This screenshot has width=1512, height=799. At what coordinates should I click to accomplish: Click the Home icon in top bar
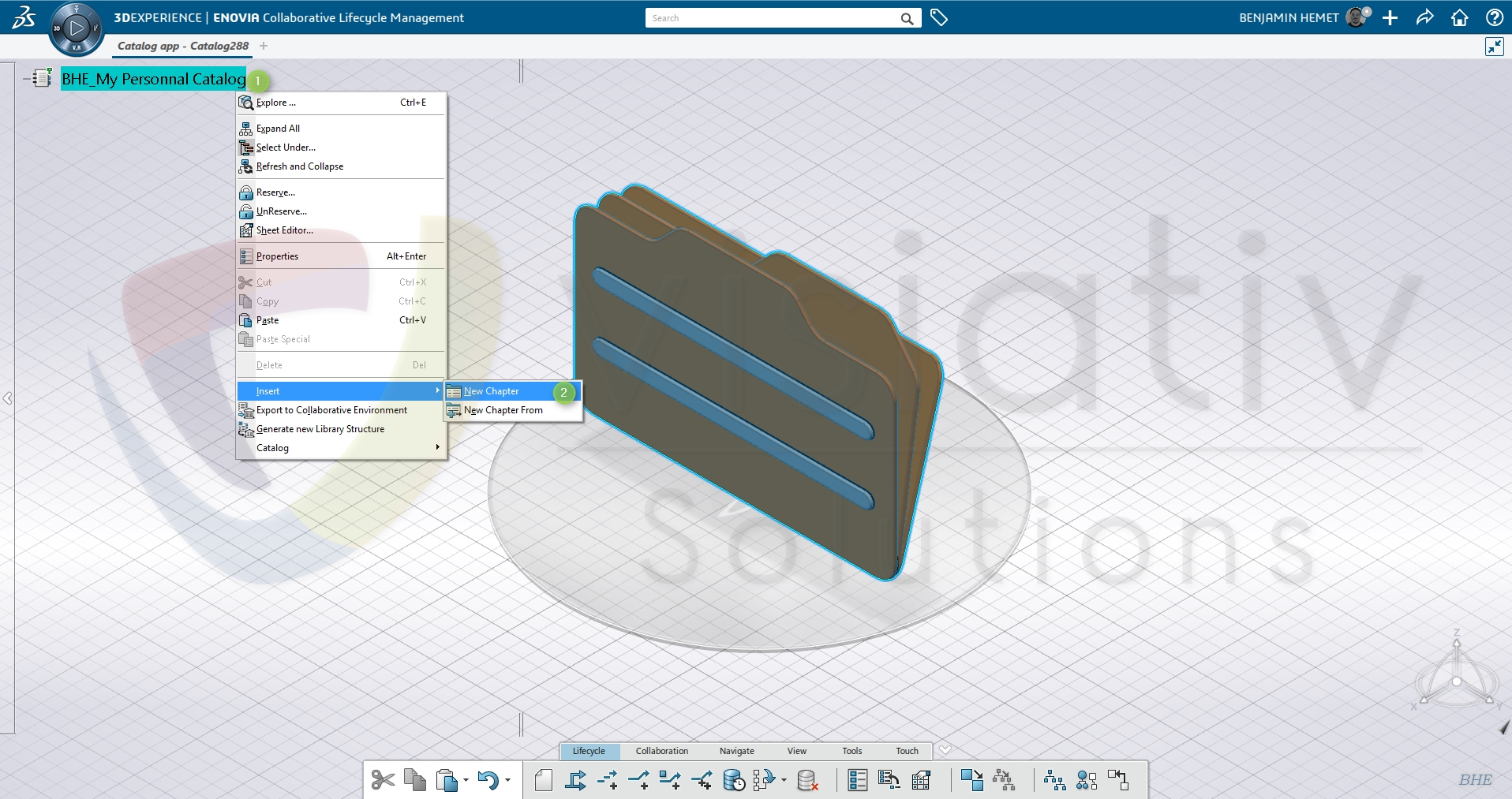coord(1460,17)
